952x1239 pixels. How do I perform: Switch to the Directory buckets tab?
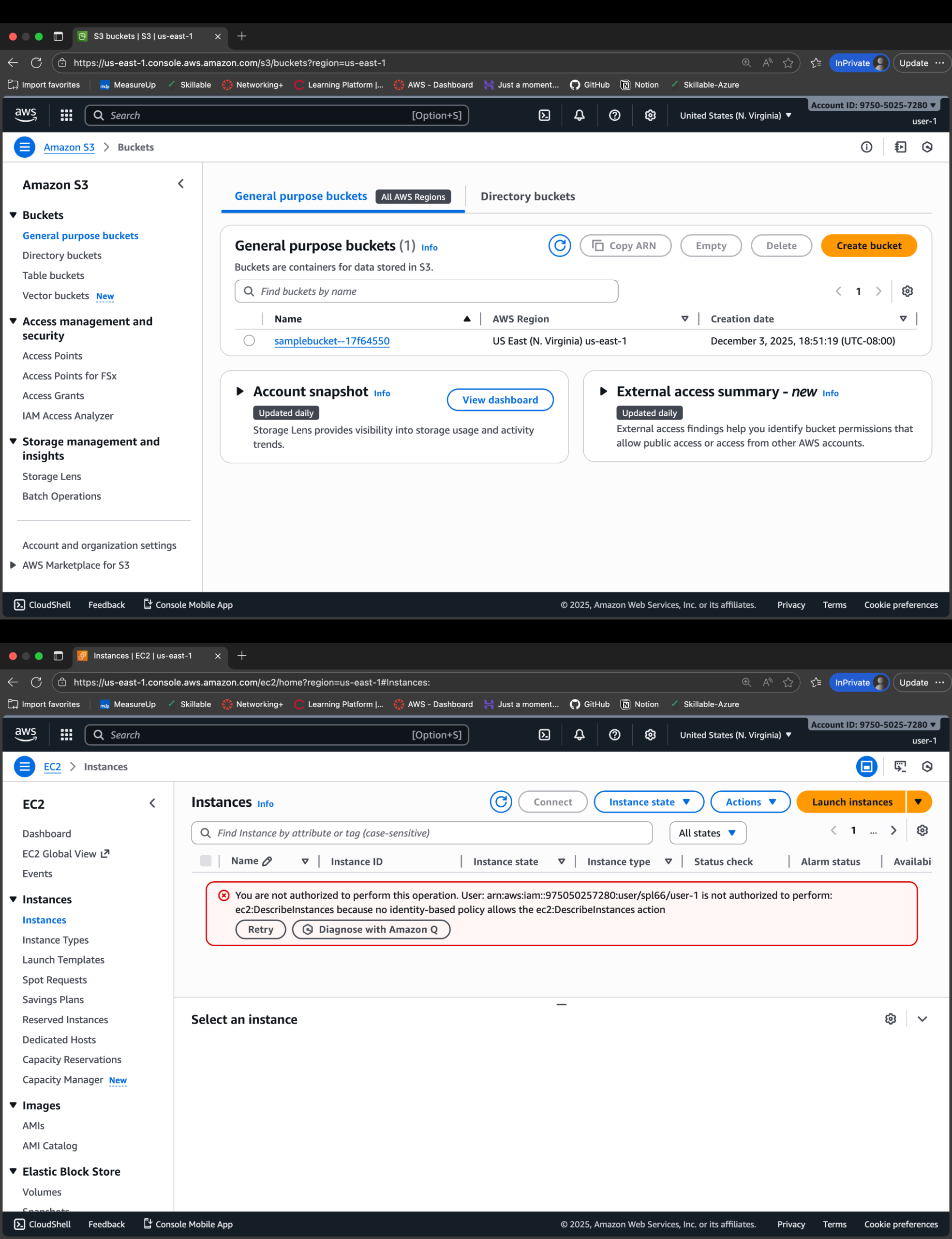pos(527,196)
